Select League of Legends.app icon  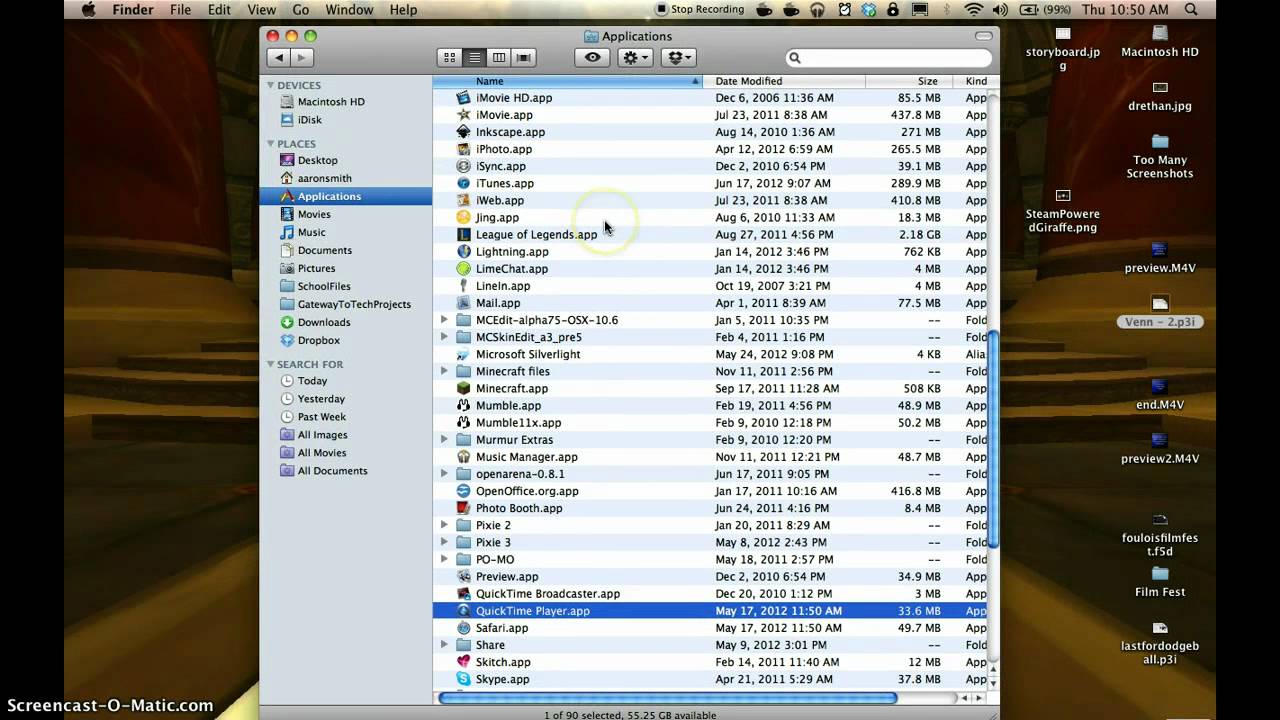tap(463, 234)
